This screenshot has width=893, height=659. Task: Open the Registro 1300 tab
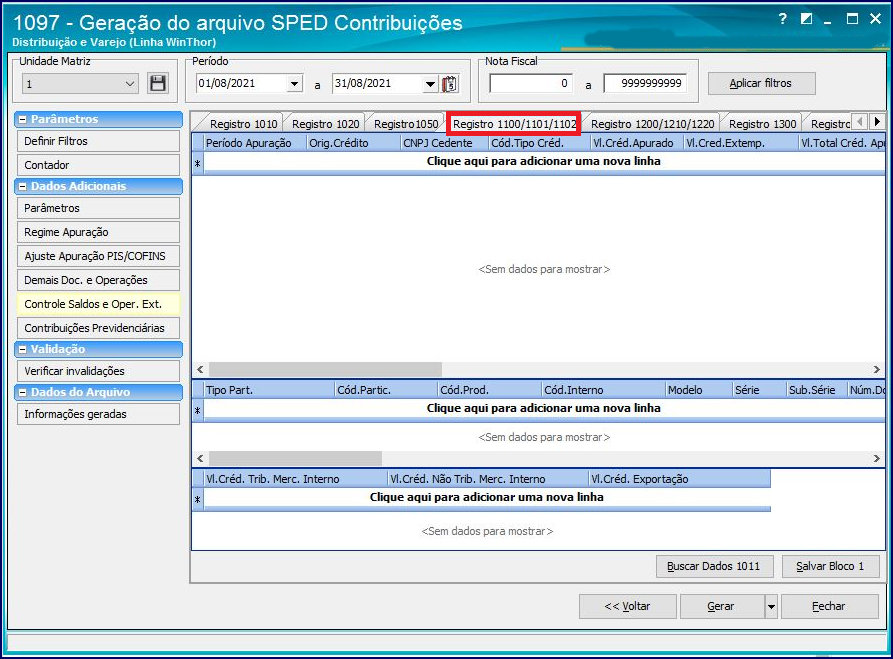pyautogui.click(x=762, y=124)
